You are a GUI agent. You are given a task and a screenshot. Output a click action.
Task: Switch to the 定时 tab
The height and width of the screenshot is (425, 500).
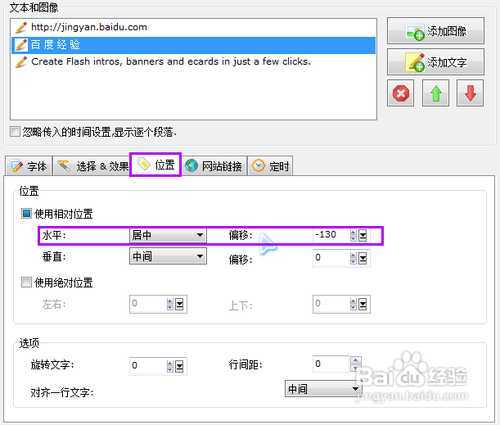270,166
